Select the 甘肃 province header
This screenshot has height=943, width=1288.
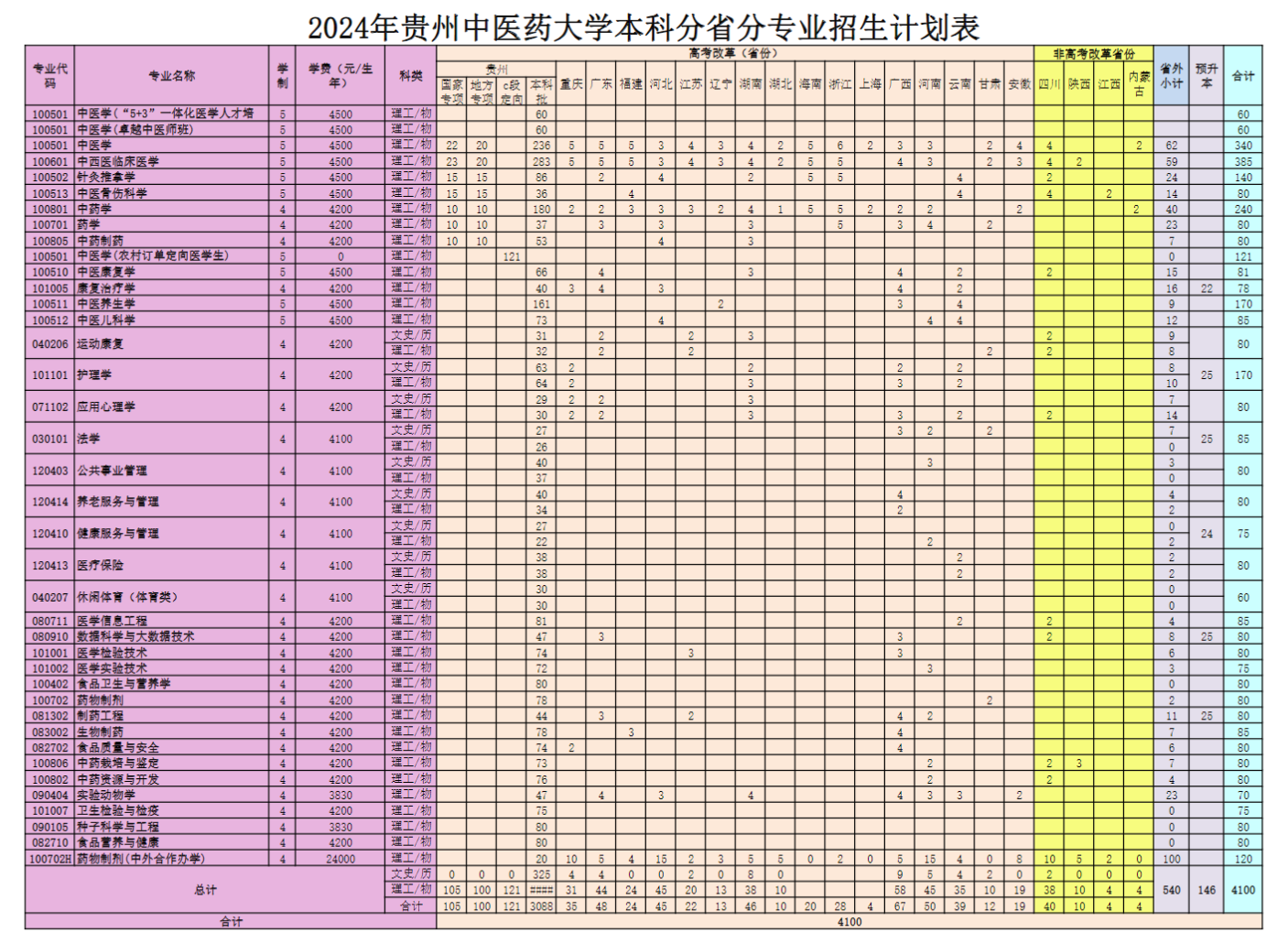990,84
